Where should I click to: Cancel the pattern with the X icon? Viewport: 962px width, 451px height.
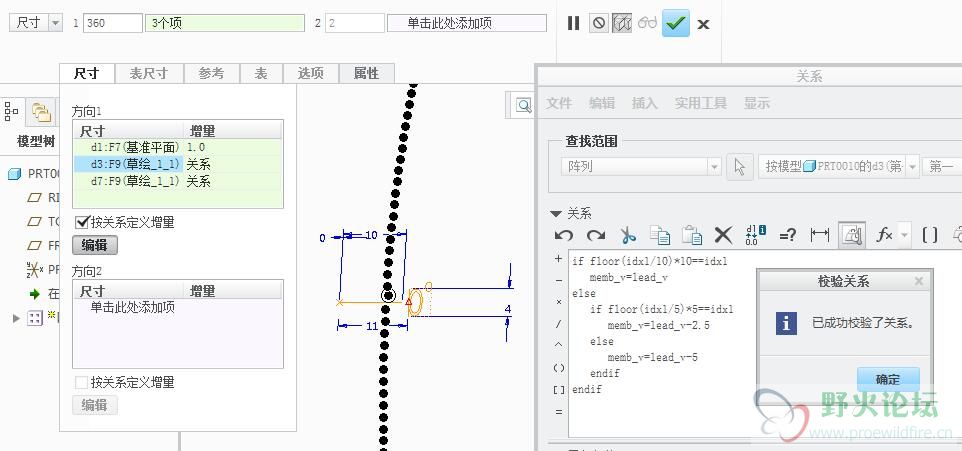pos(704,24)
